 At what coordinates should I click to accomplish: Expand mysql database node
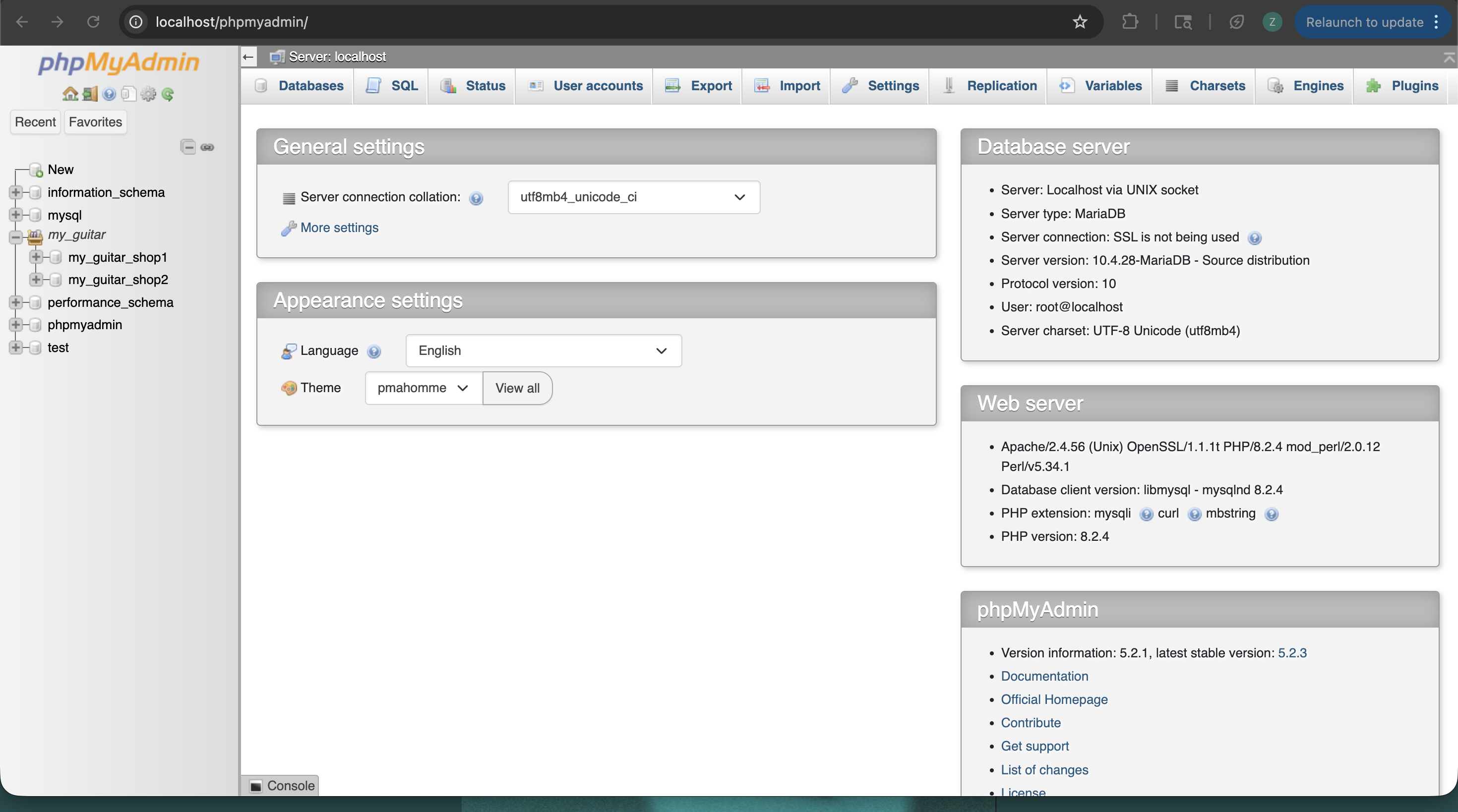pos(16,215)
